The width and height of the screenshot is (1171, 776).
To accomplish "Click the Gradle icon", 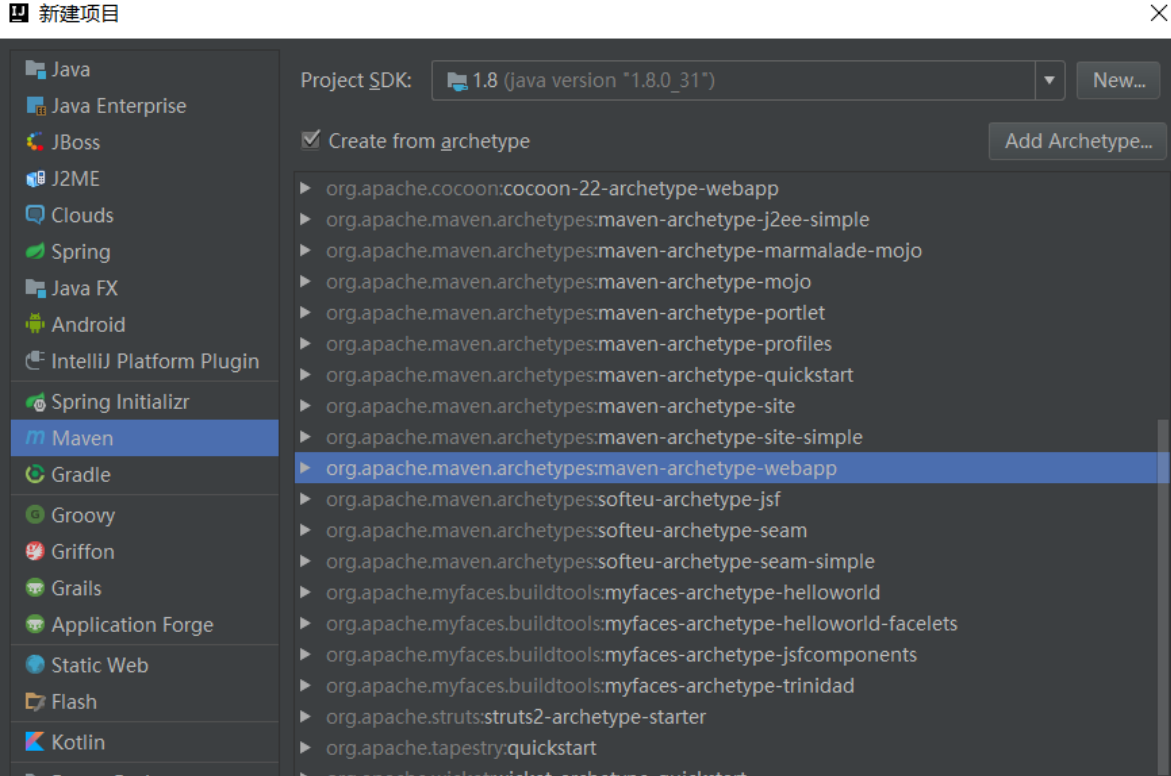I will coord(35,474).
